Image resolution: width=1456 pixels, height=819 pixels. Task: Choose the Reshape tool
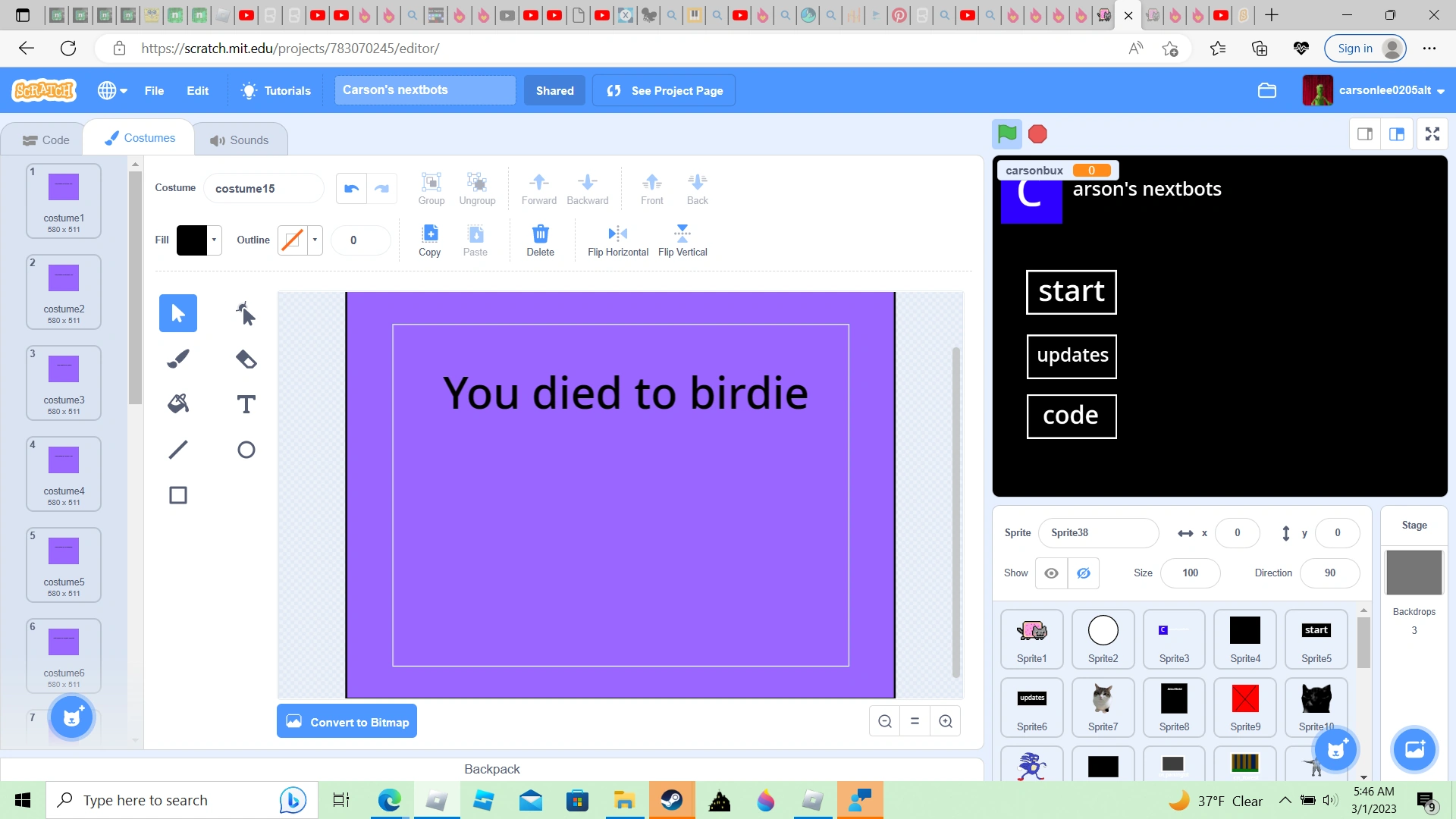click(246, 313)
